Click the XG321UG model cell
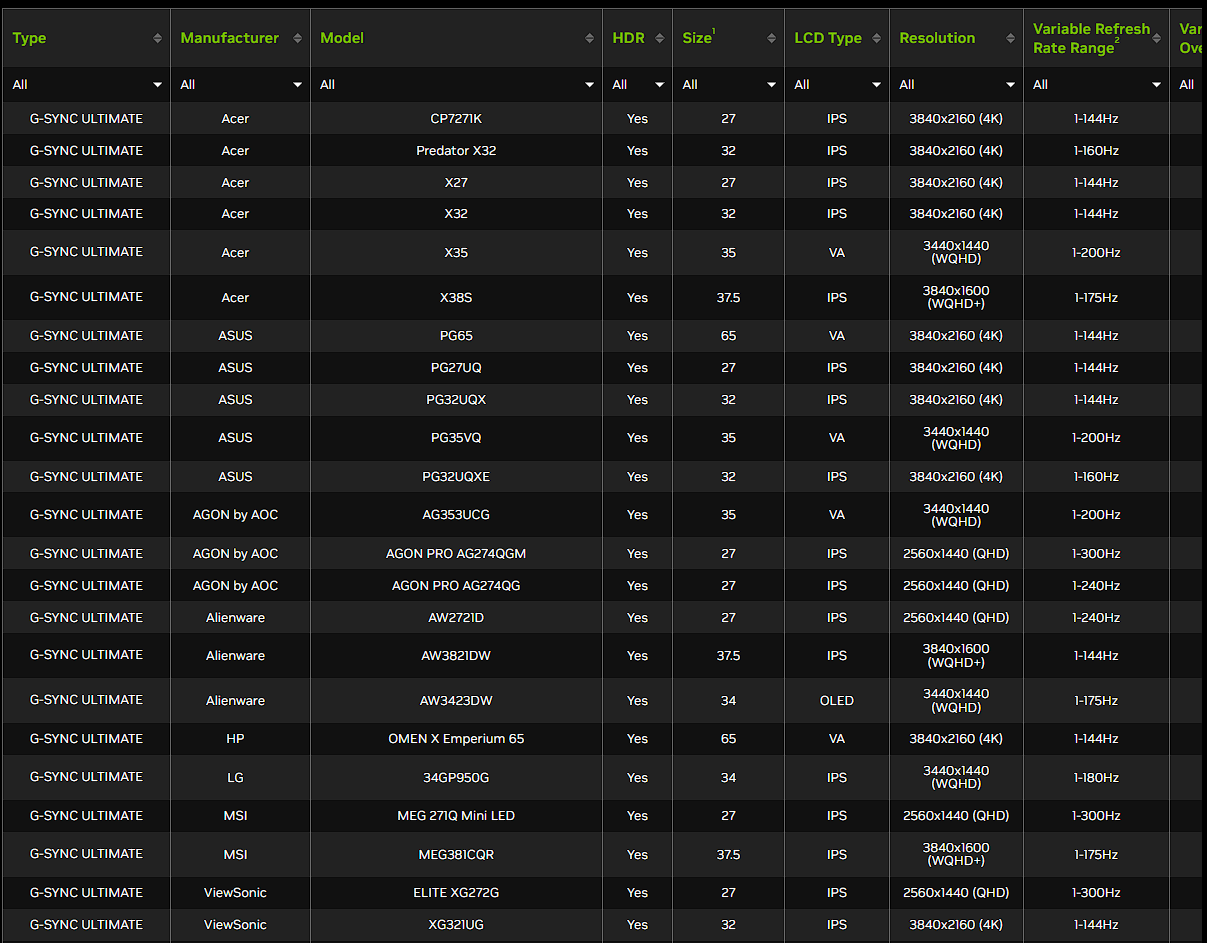This screenshot has width=1207, height=943. click(457, 925)
